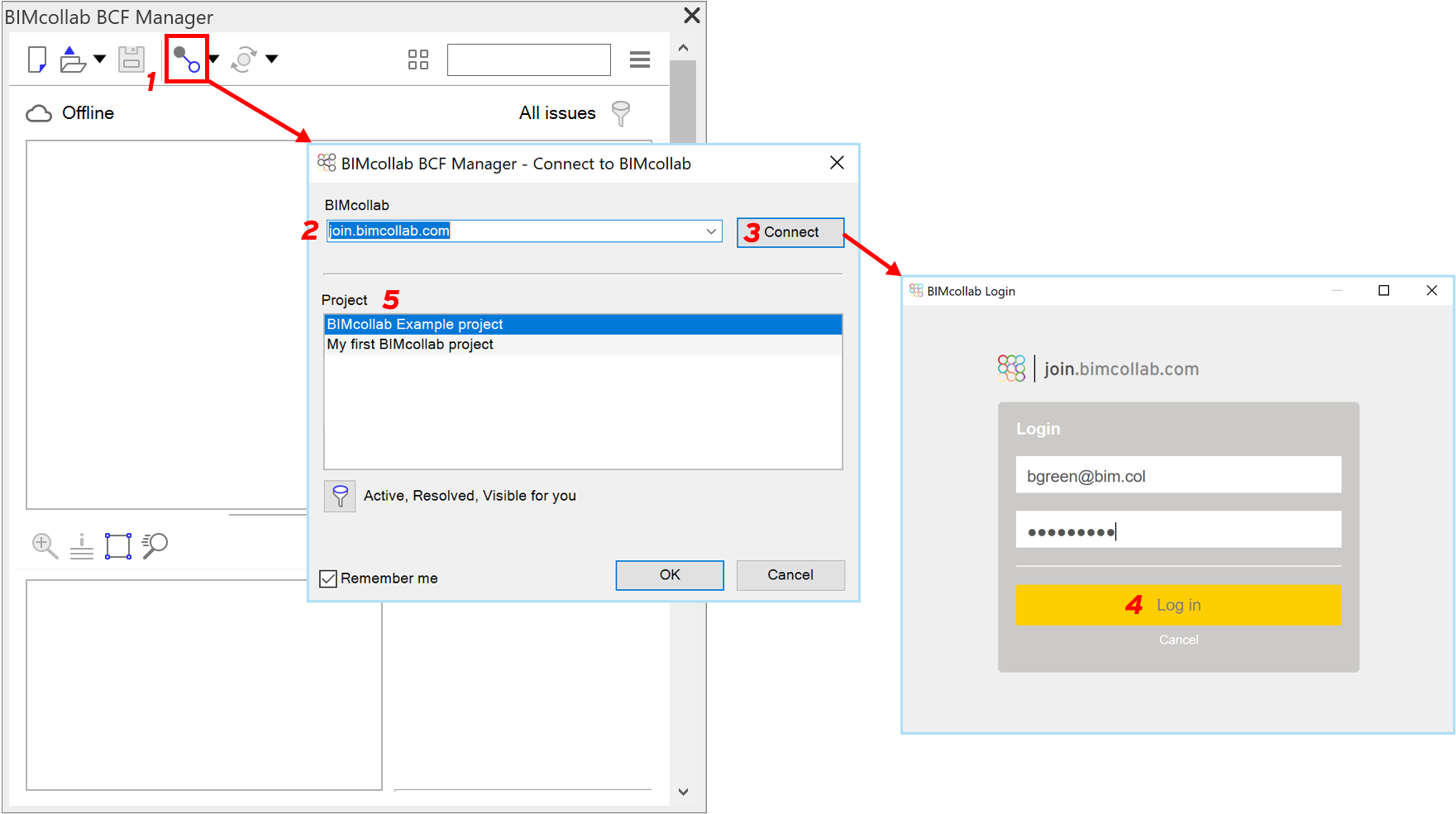
Task: Click the Offline cloud status icon
Action: pyautogui.click(x=39, y=113)
